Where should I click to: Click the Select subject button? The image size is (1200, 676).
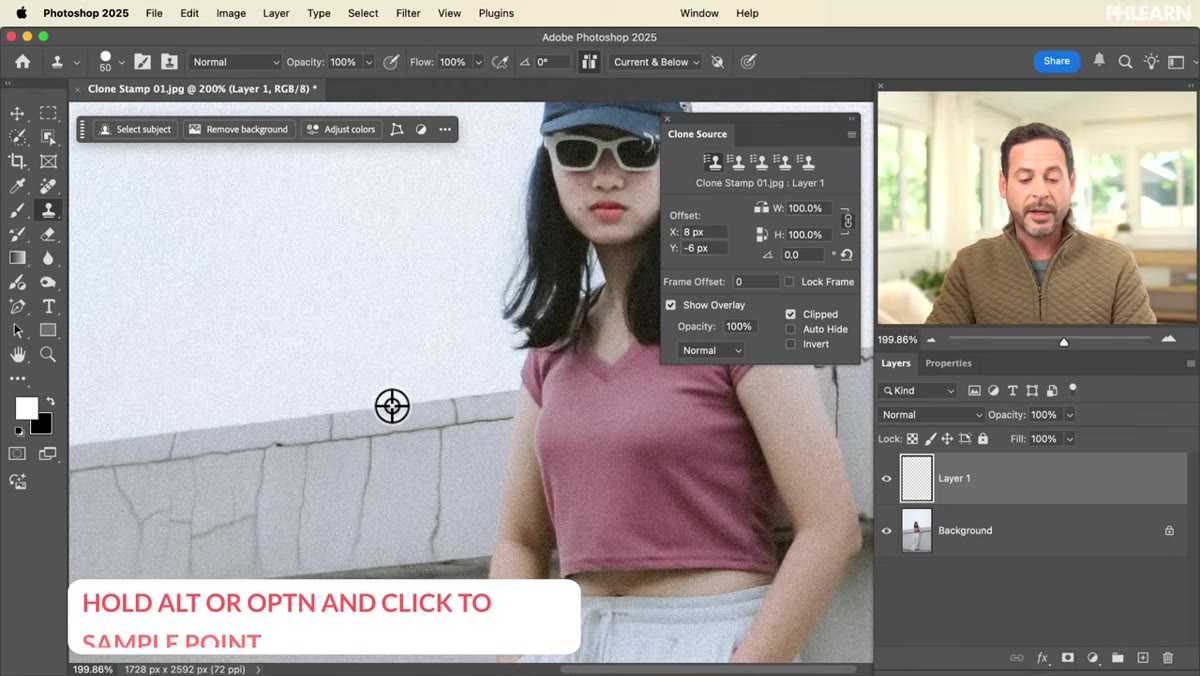136,129
